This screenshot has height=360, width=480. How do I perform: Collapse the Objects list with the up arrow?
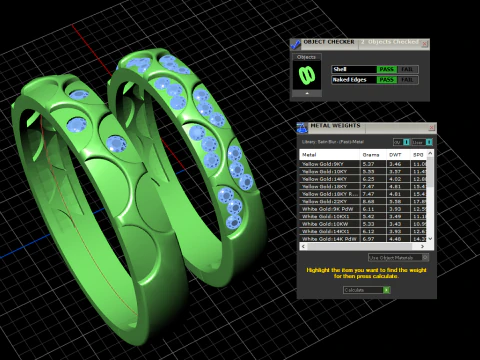[x=307, y=93]
